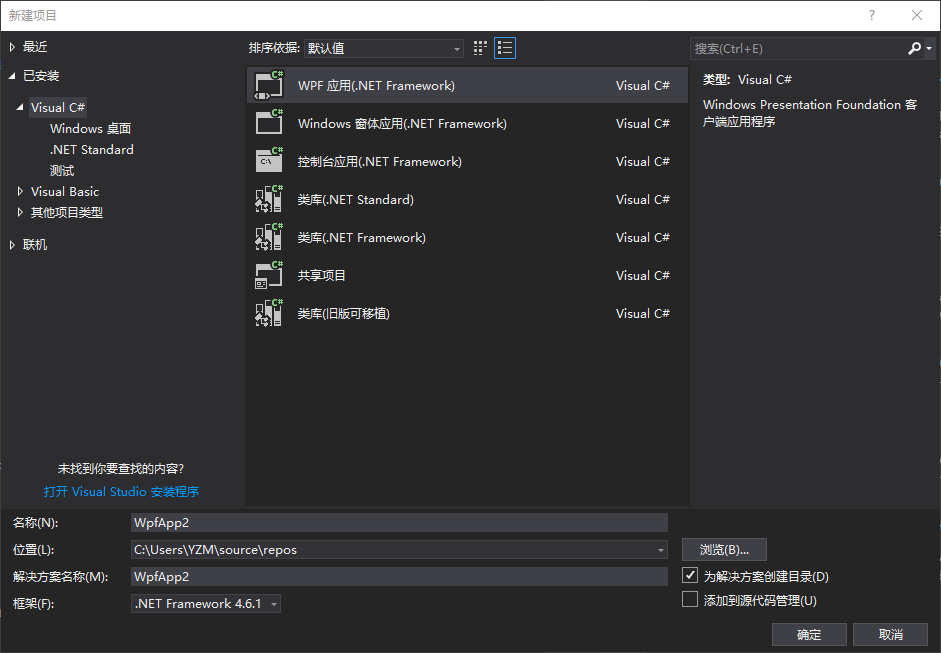Enable 添加到源代码管理 checkbox
Image resolution: width=941 pixels, height=653 pixels.
[690, 600]
